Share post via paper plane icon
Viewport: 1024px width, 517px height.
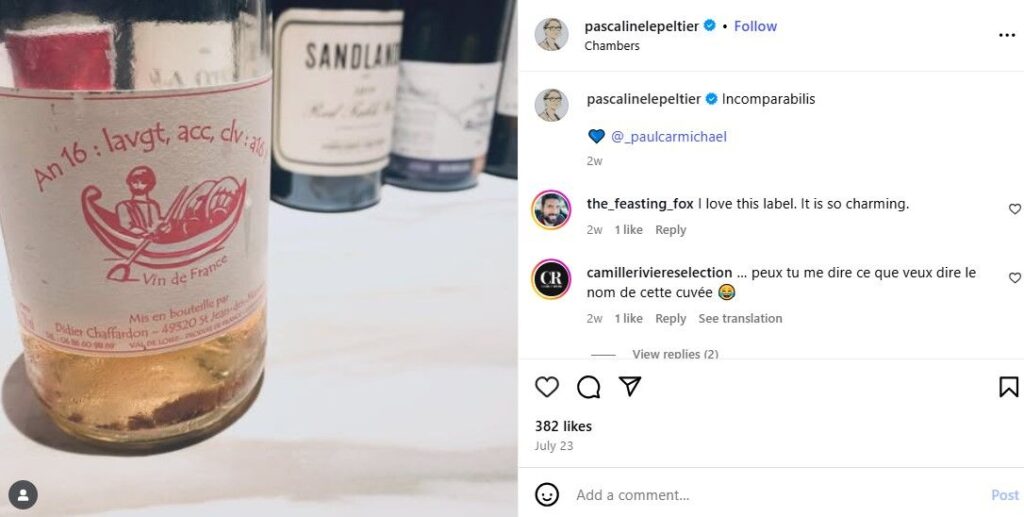click(630, 386)
